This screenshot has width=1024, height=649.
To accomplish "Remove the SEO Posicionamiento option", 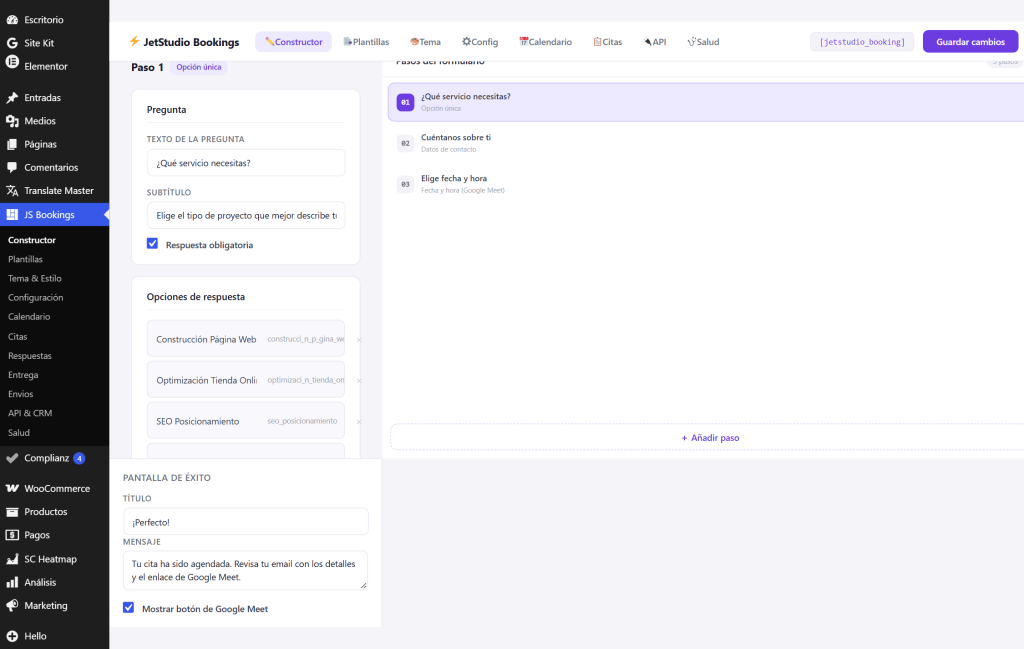I will pos(359,422).
